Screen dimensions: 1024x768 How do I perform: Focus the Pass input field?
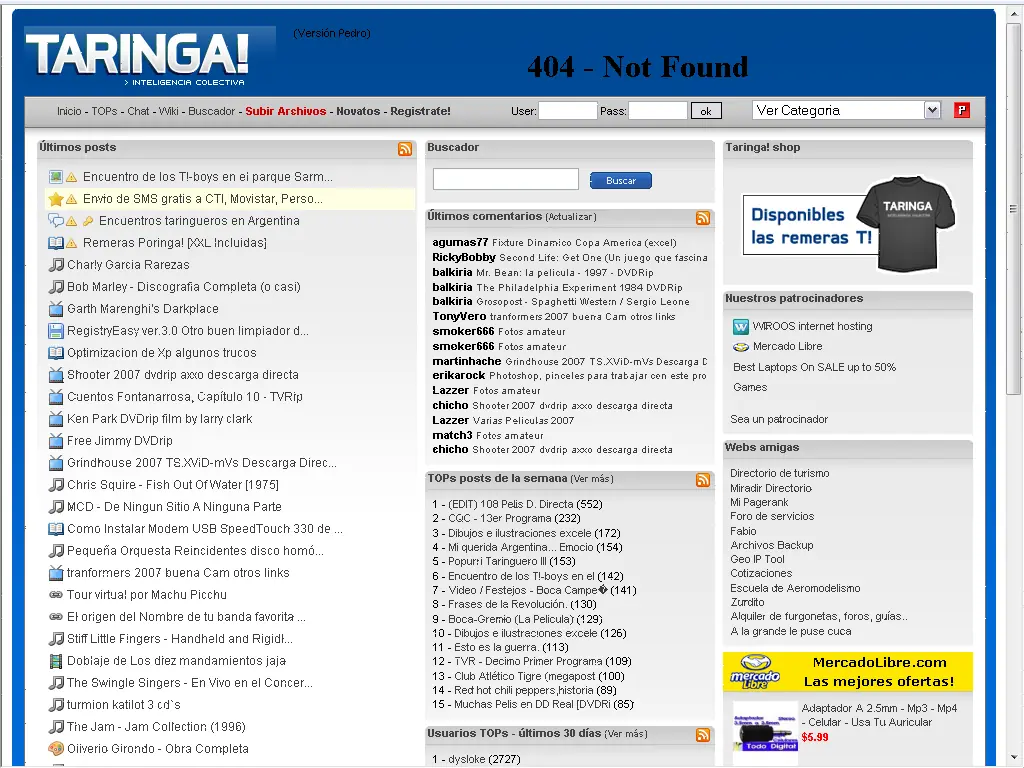click(x=658, y=111)
